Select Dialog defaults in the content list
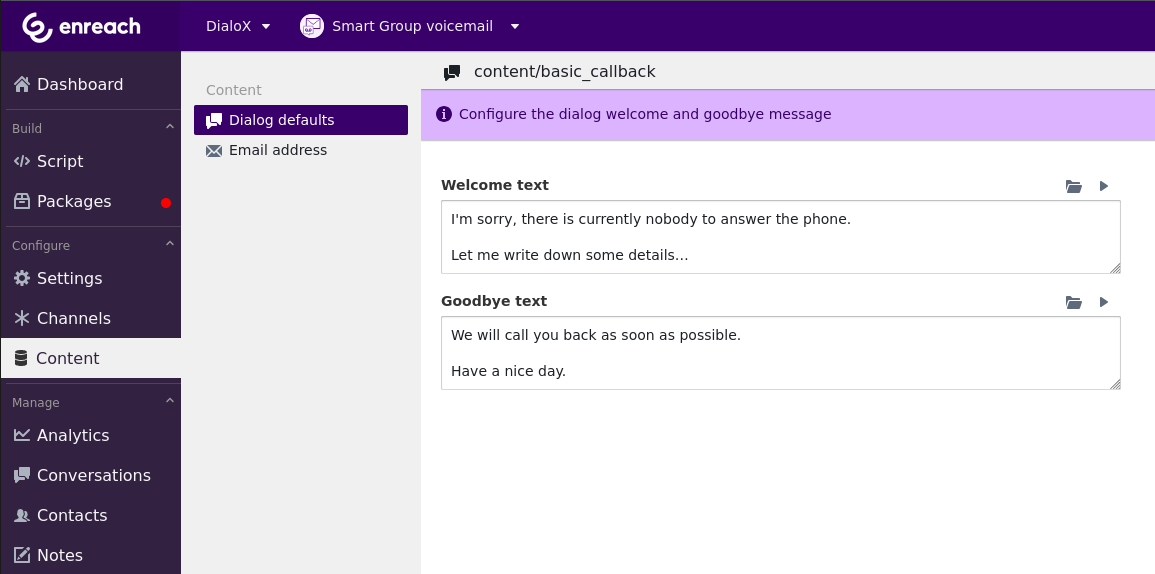This screenshot has height=574, width=1155. 301,120
